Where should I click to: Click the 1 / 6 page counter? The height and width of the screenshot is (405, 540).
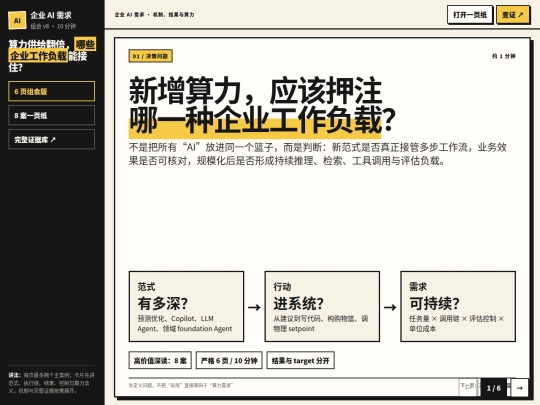[494, 388]
